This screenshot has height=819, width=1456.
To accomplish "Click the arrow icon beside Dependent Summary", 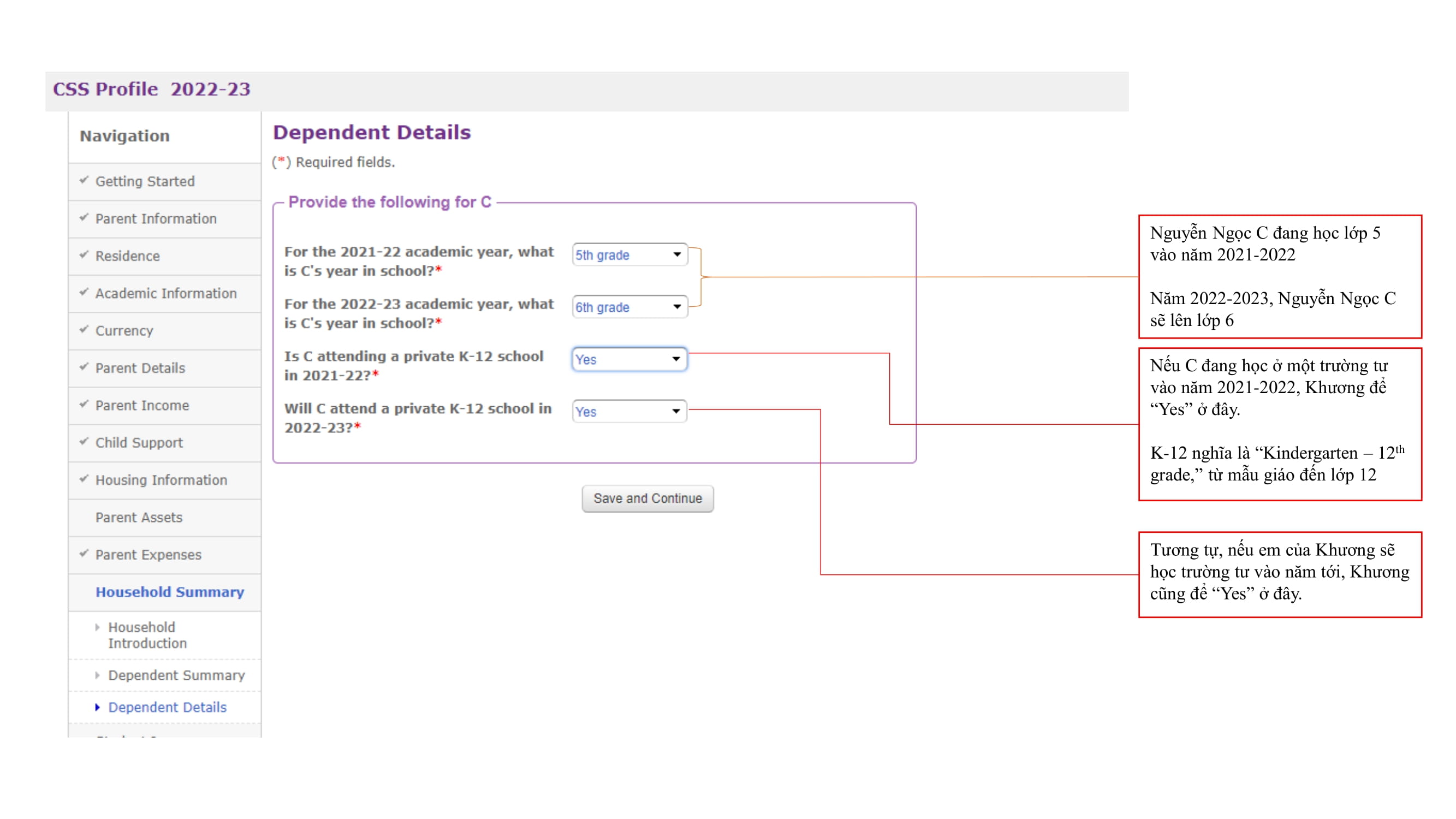I will click(97, 675).
